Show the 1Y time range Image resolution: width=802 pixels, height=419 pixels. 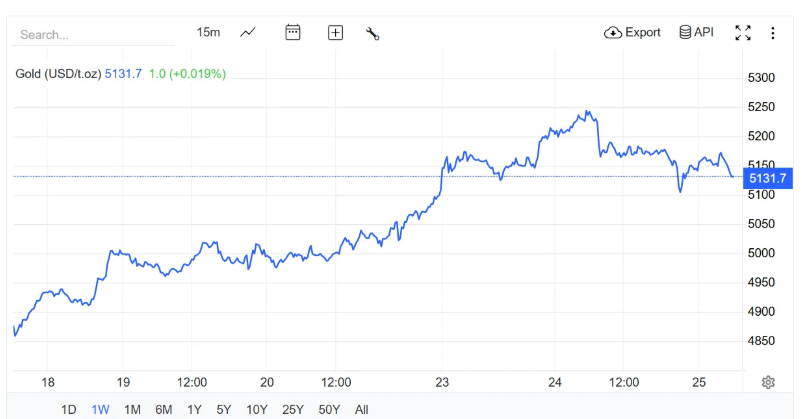(x=194, y=409)
